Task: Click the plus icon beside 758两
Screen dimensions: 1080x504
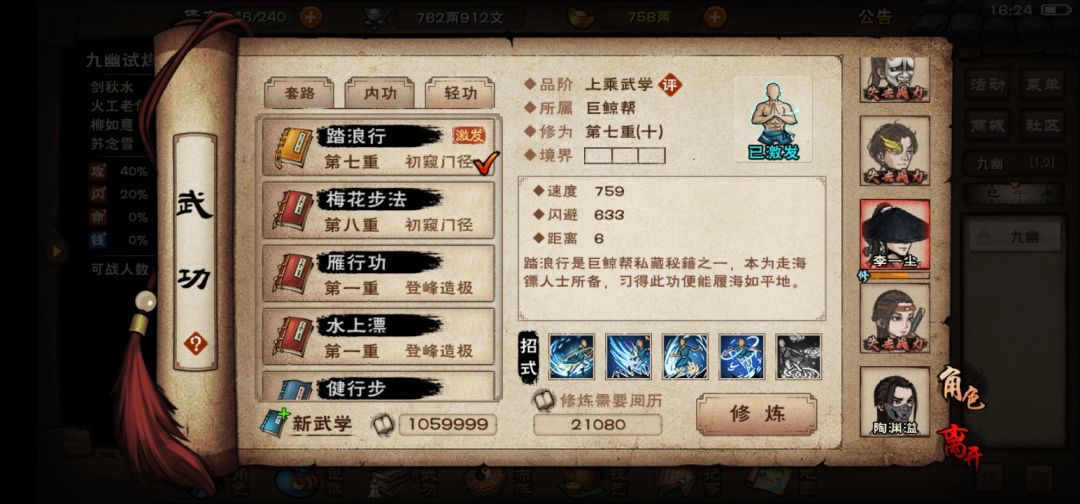Action: point(716,17)
